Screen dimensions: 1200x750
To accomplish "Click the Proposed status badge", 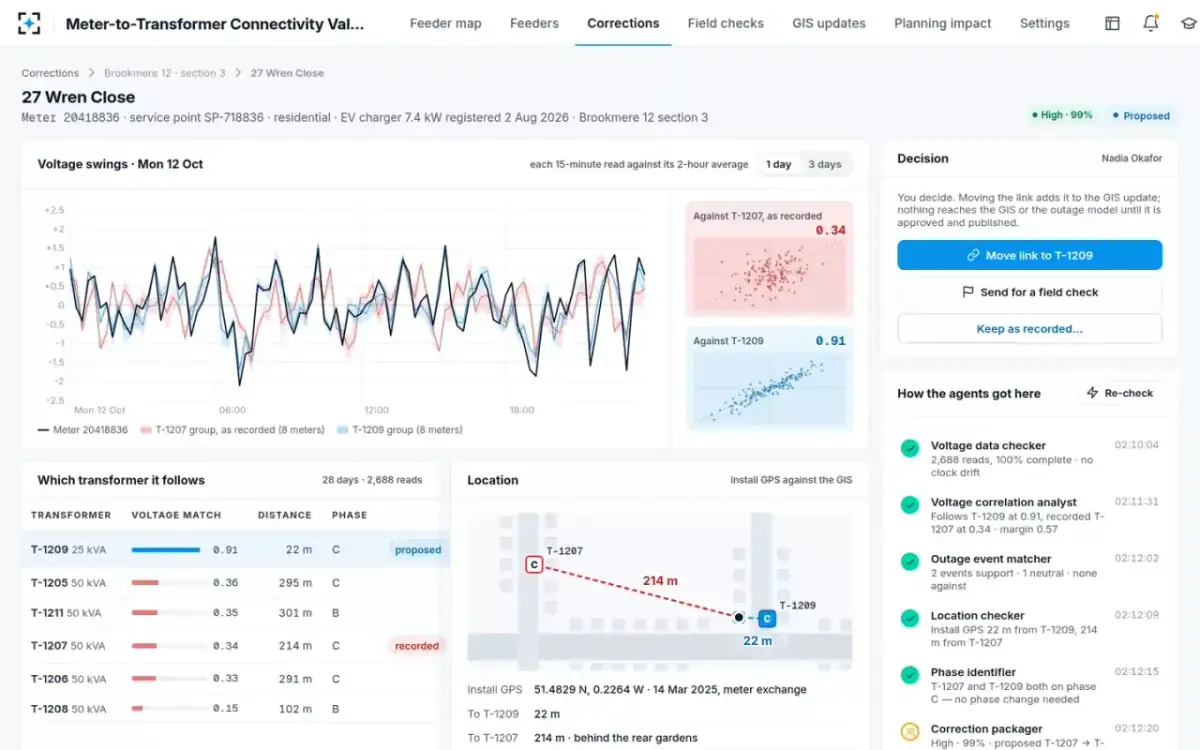I will 1140,115.
